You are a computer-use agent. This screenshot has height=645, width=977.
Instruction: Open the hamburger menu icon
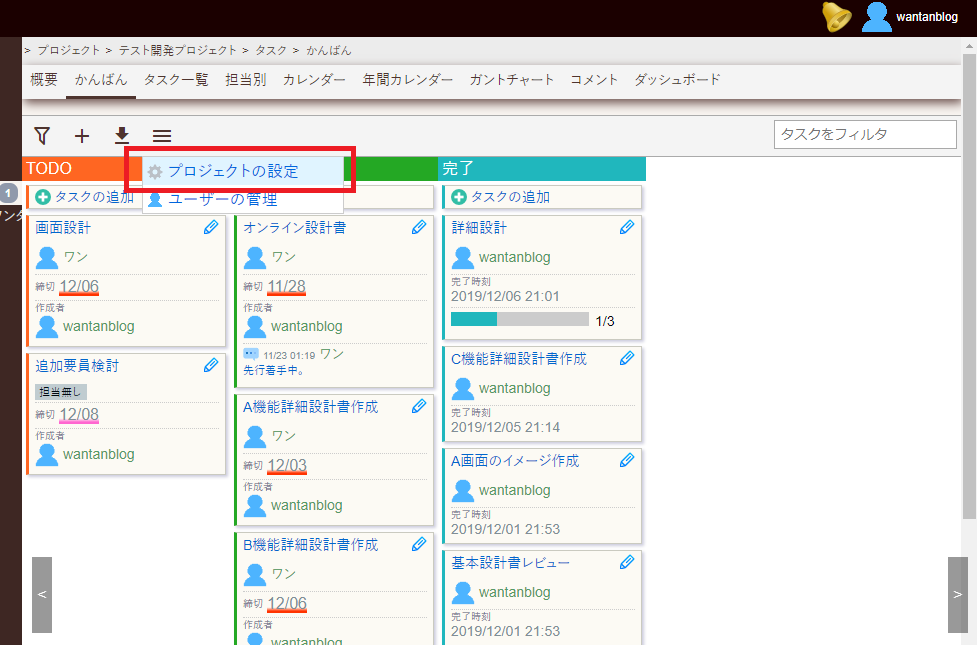162,135
